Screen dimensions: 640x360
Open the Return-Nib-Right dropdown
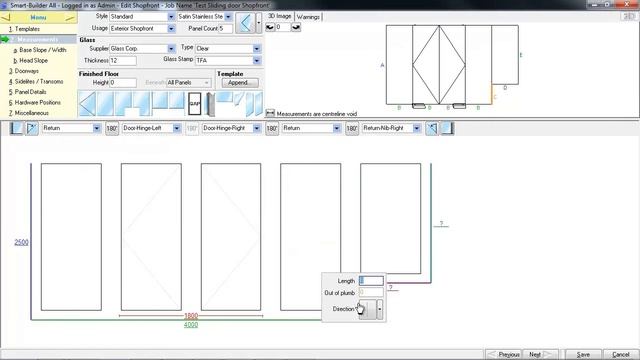416,128
